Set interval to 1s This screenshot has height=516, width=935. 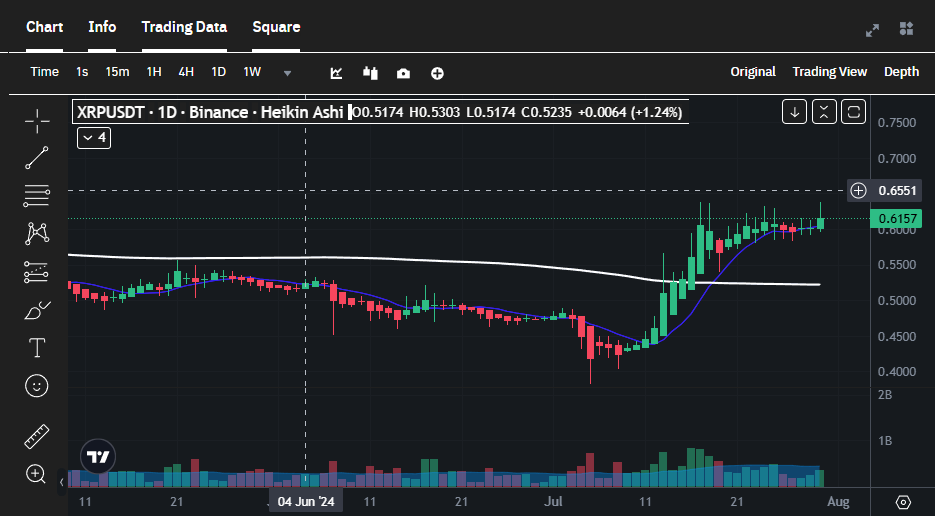(x=82, y=72)
